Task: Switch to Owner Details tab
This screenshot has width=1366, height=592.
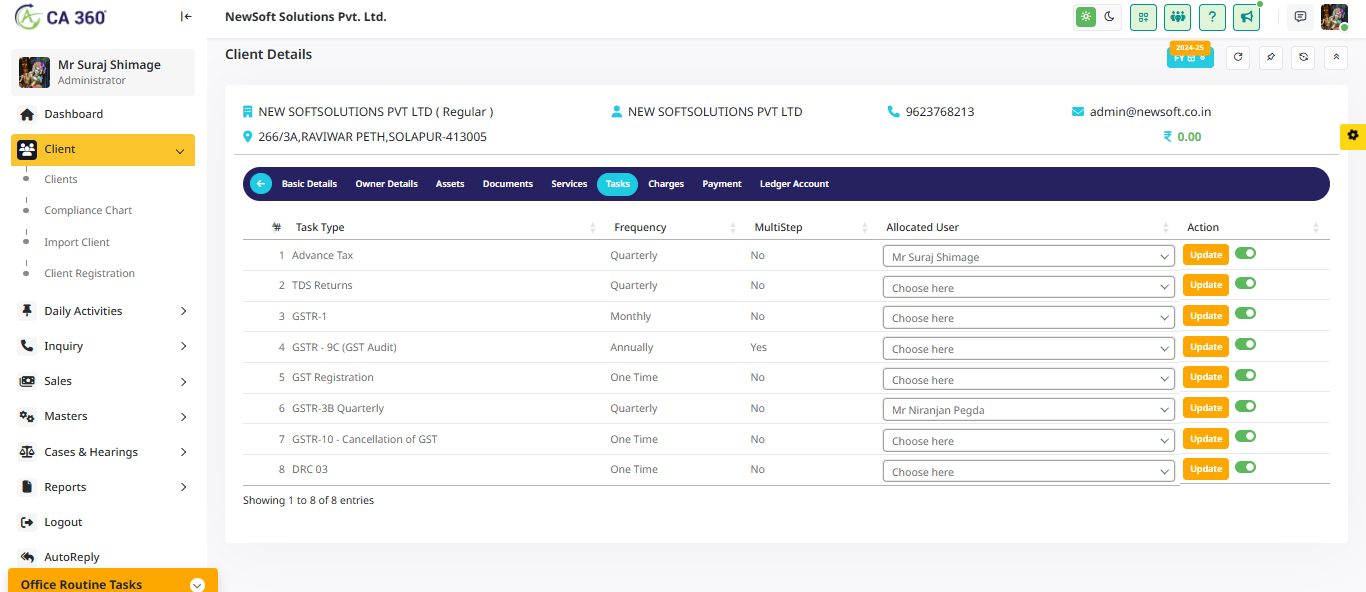Action: (387, 184)
